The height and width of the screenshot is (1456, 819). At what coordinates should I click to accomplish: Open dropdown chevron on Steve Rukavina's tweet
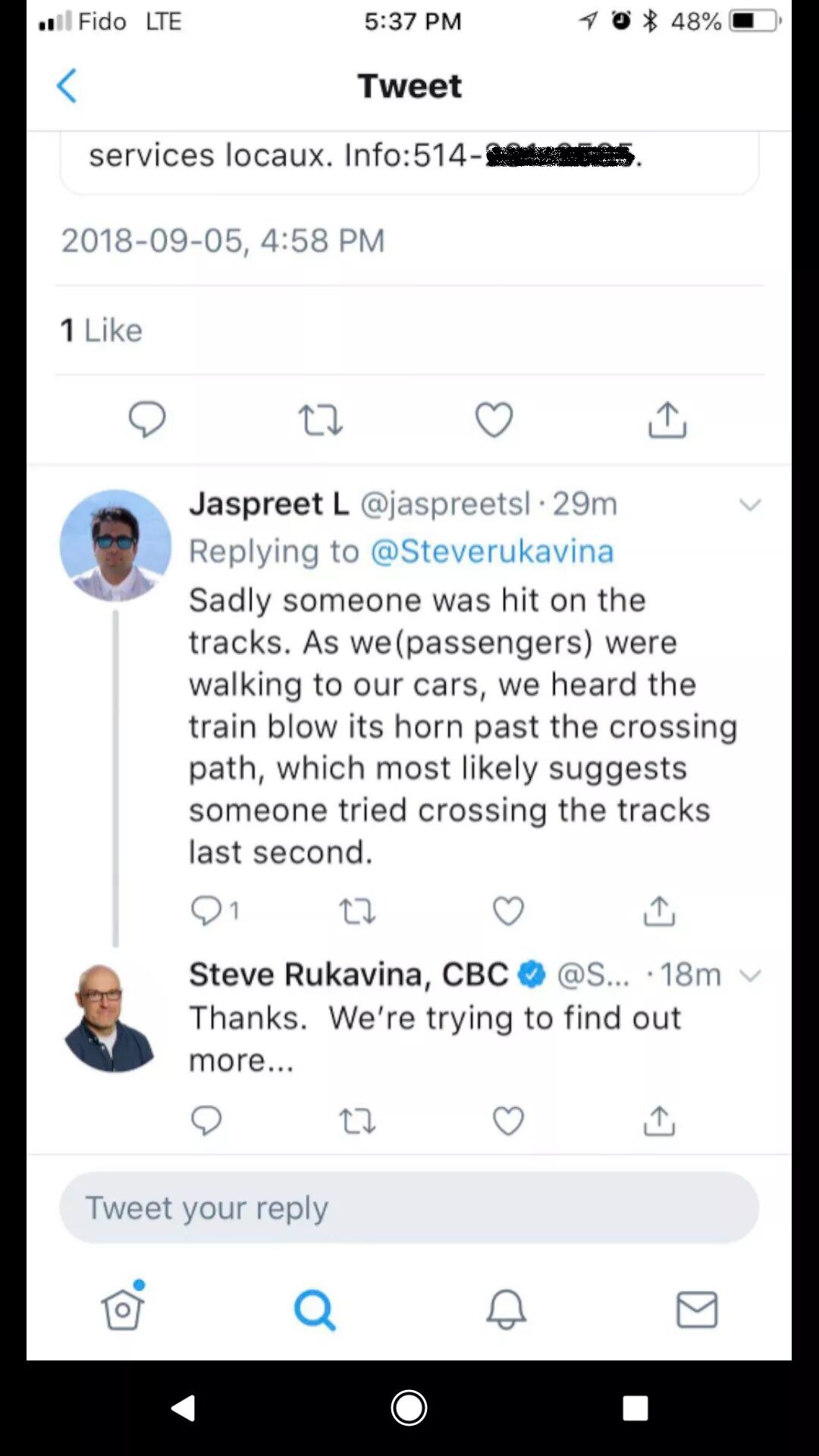[749, 975]
